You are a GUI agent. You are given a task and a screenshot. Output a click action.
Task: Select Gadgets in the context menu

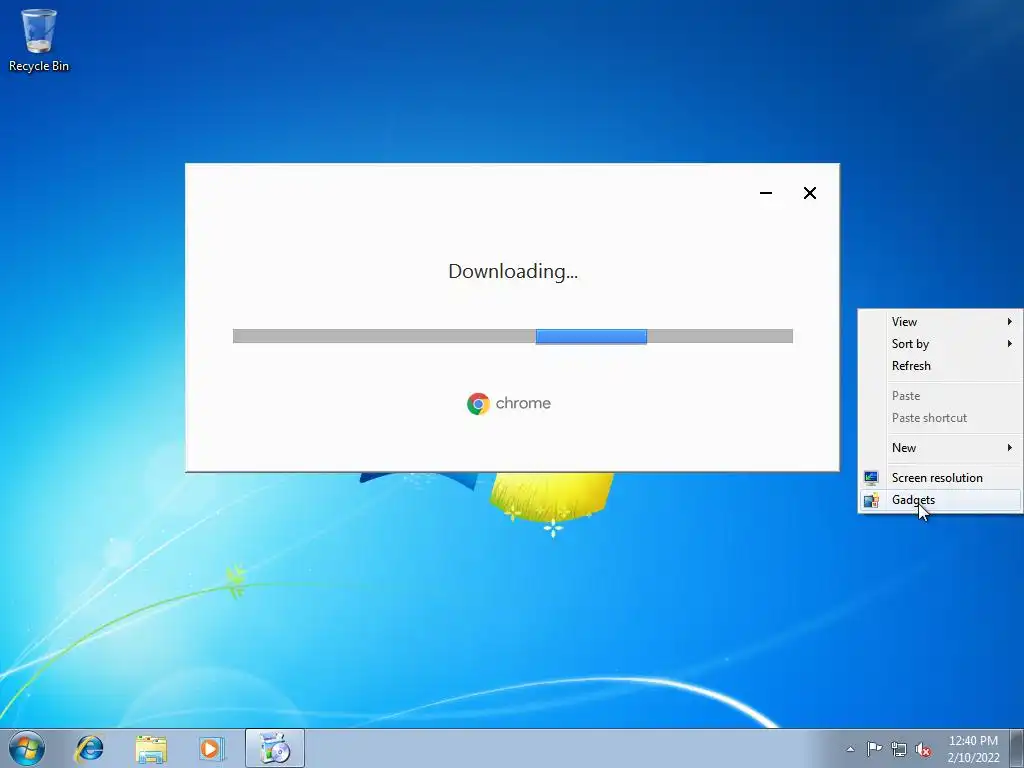[940, 500]
